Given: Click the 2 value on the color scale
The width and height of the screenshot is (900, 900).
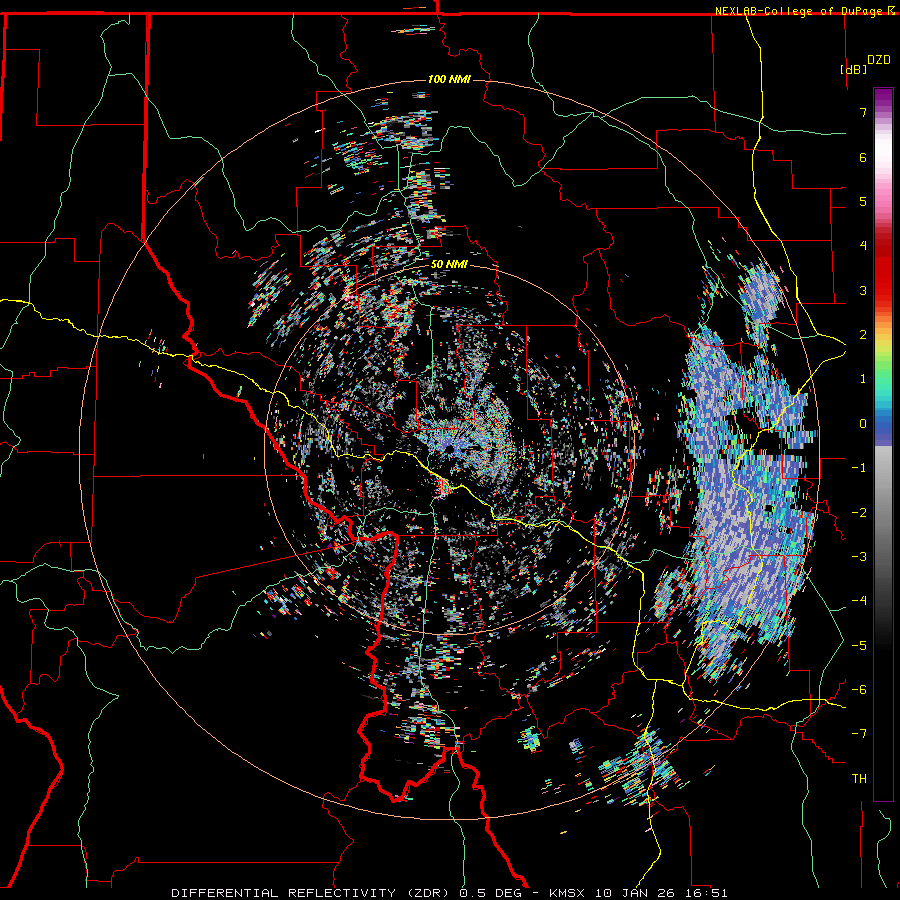Looking at the screenshot, I should (x=863, y=335).
